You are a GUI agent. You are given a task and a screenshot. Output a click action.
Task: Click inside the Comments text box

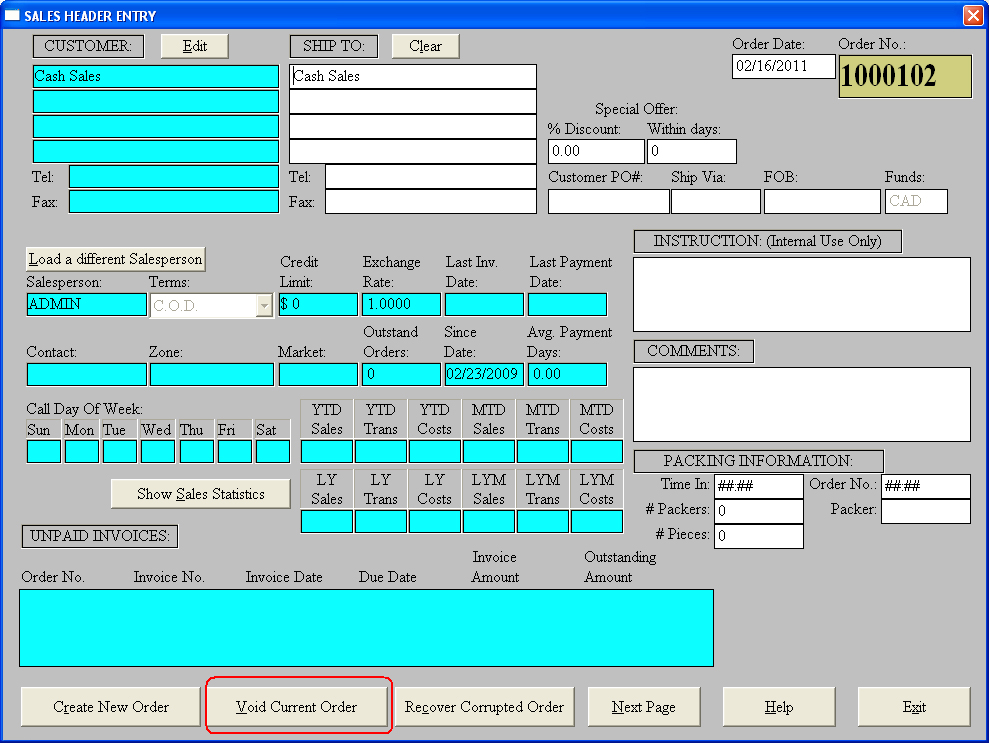(x=801, y=404)
